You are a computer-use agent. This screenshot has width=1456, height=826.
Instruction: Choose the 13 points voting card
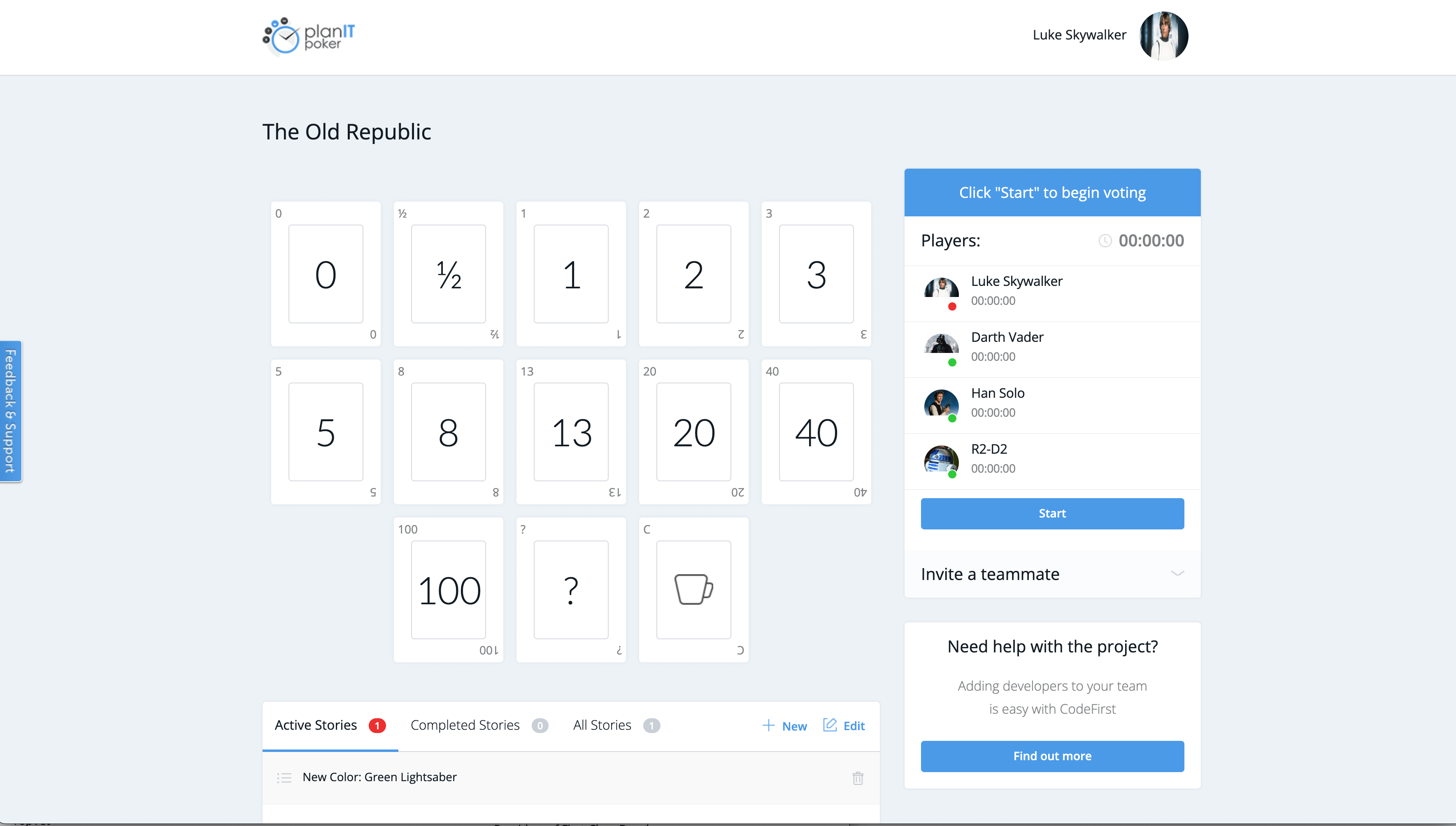pos(571,432)
